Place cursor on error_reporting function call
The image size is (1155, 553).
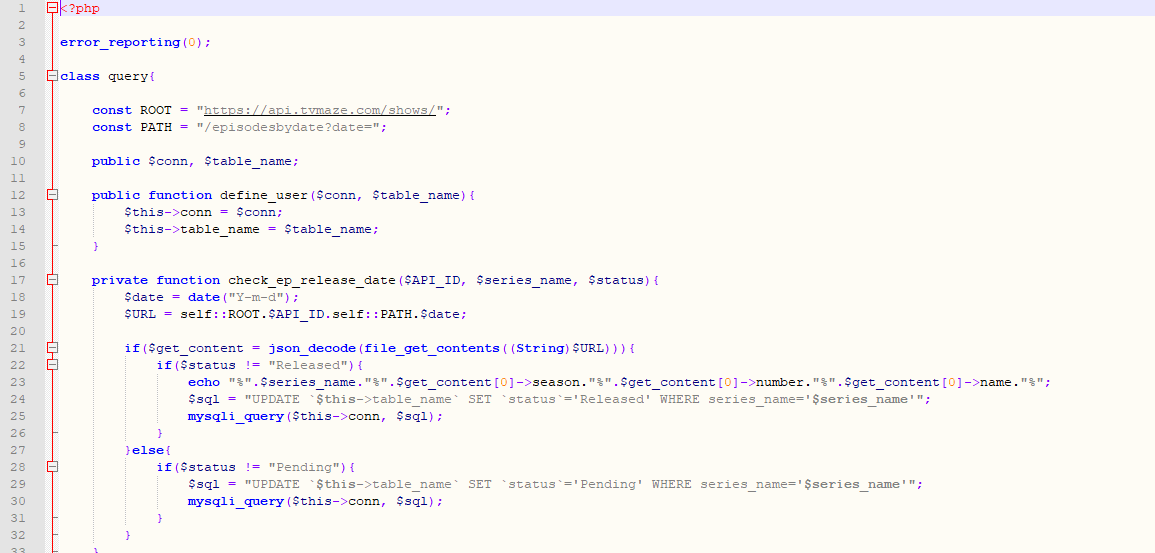coord(118,42)
